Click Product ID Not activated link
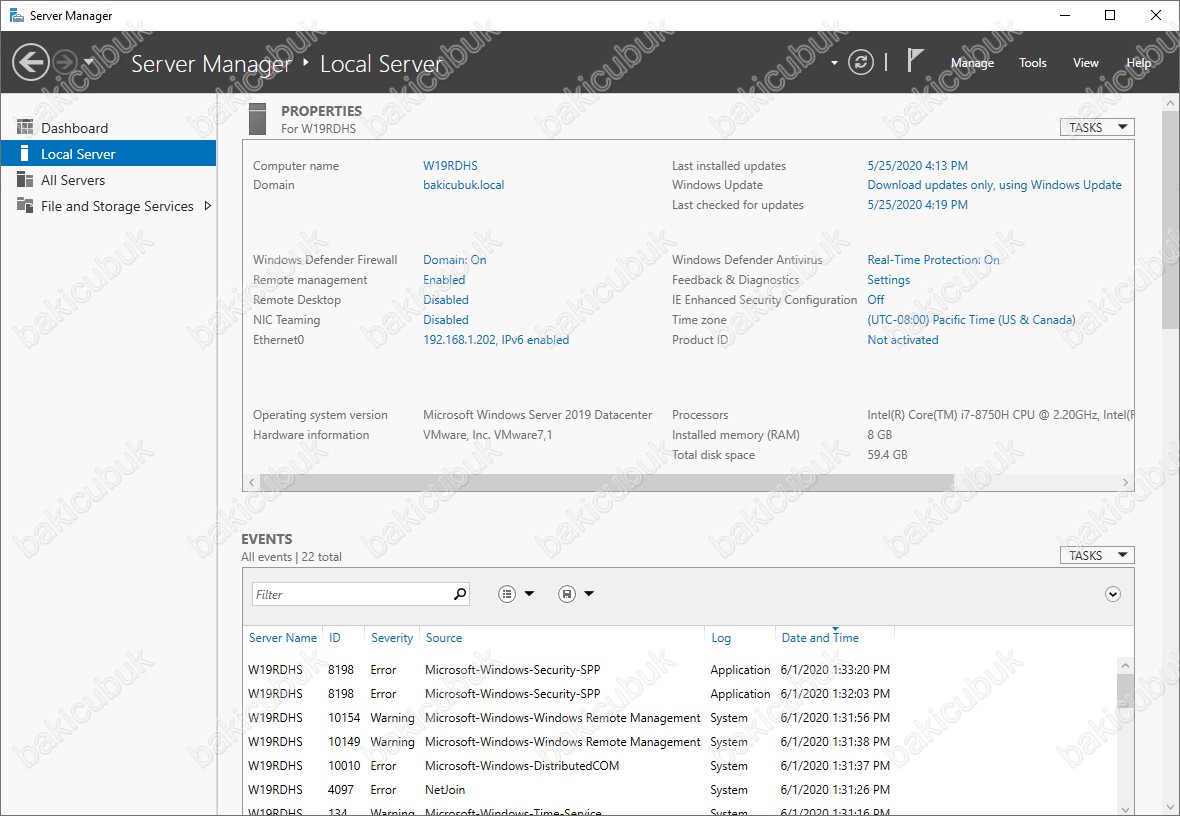Image resolution: width=1180 pixels, height=816 pixels. (x=902, y=339)
